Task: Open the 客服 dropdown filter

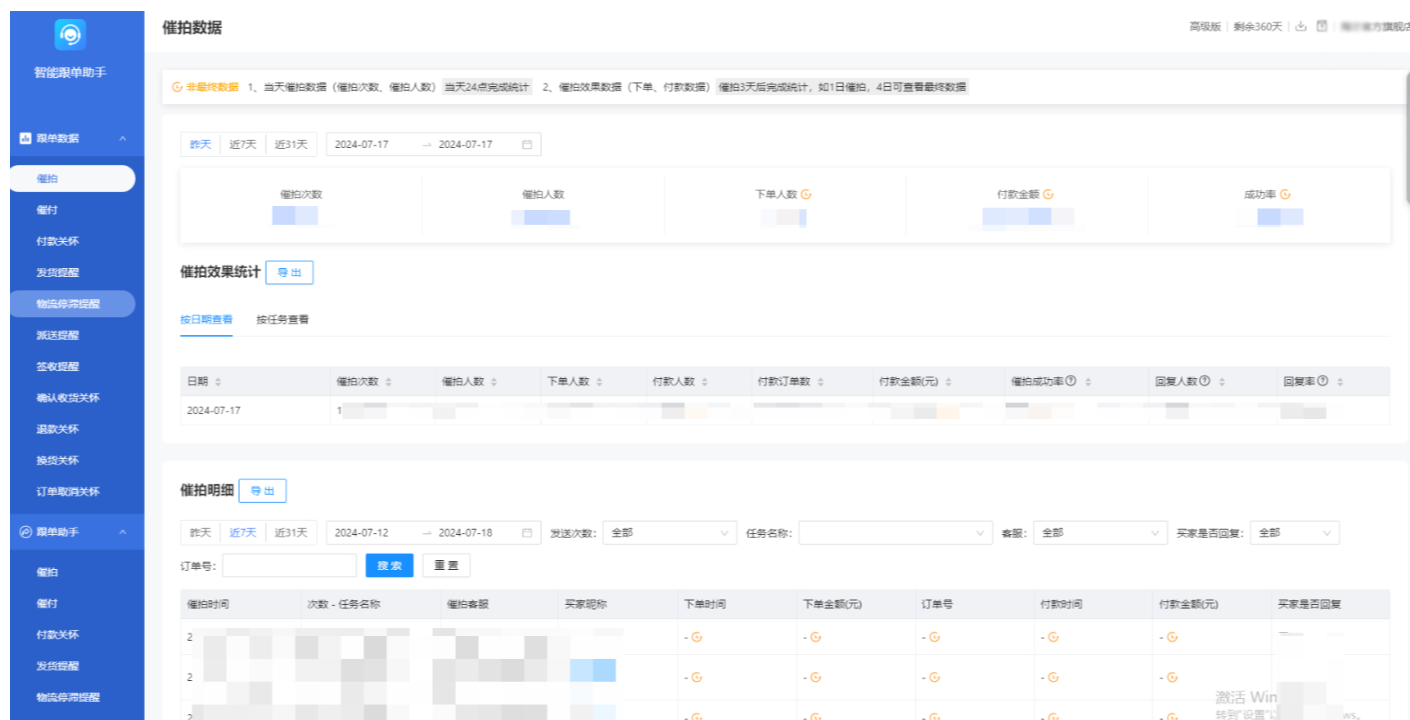Action: click(1100, 533)
